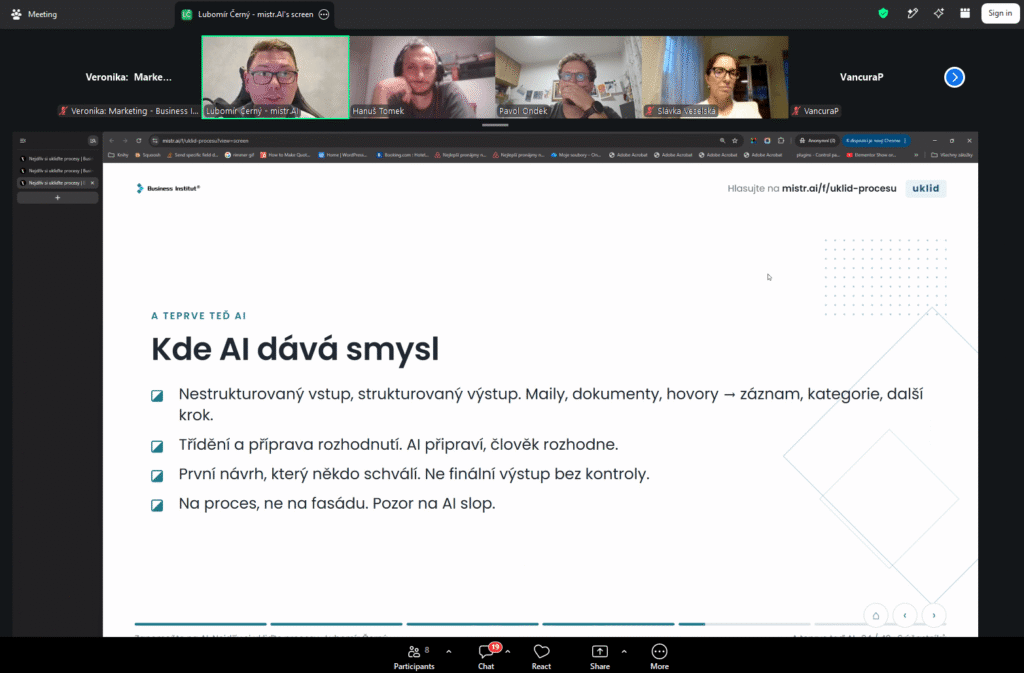Open the Send specific field bookmark
Viewport: 1024px width, 673px height.
192,155
